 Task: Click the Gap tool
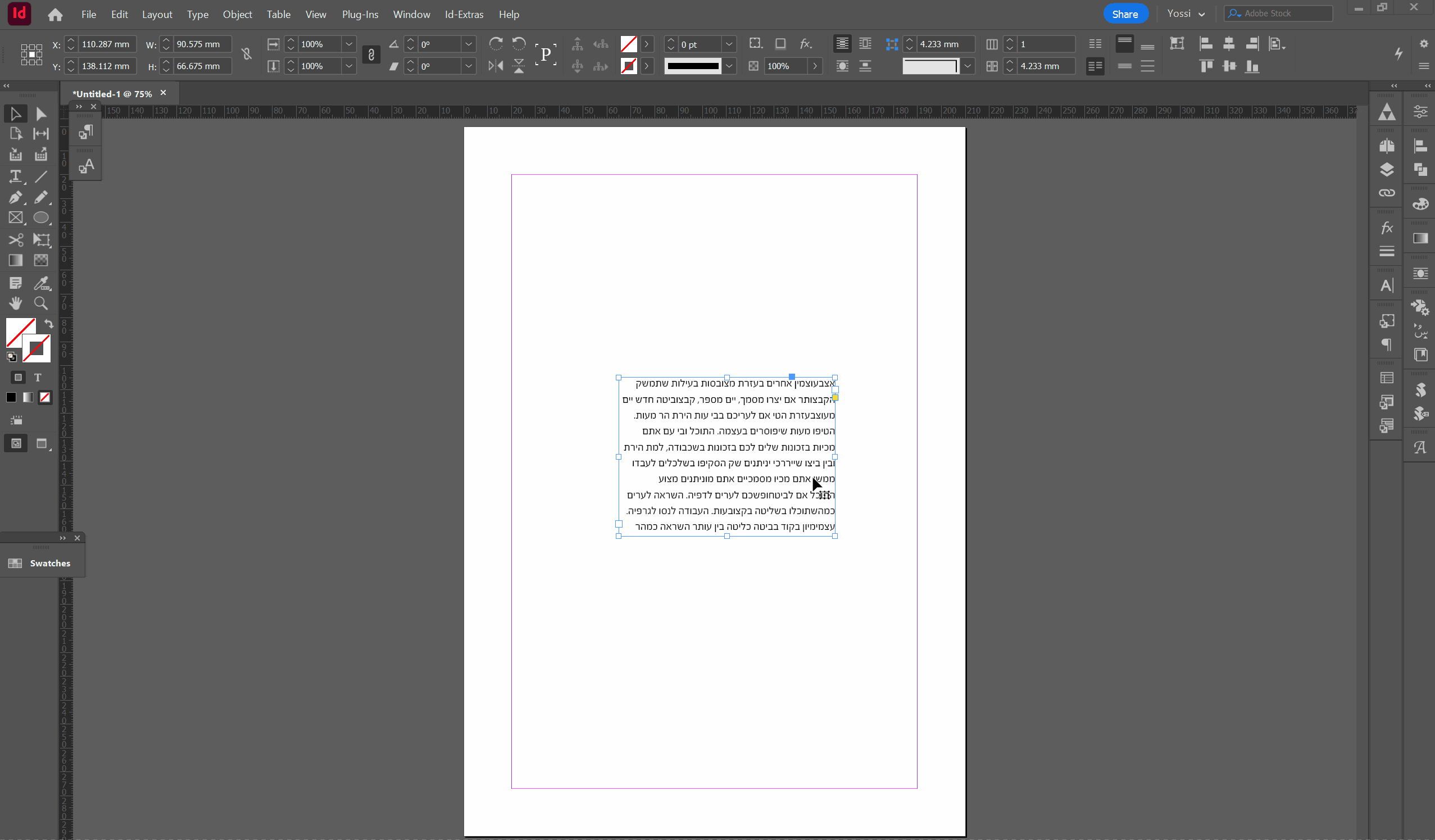pos(41,134)
